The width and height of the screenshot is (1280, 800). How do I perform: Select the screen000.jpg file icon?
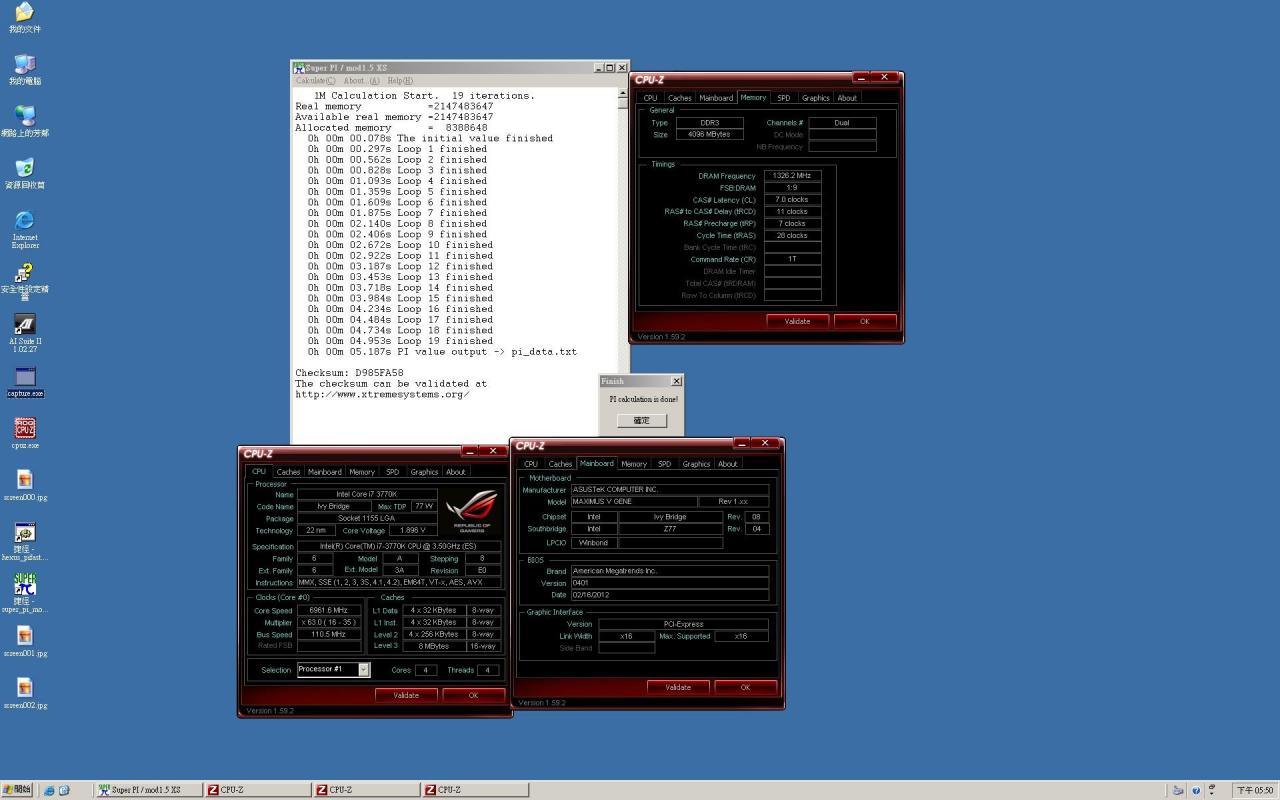click(x=24, y=486)
